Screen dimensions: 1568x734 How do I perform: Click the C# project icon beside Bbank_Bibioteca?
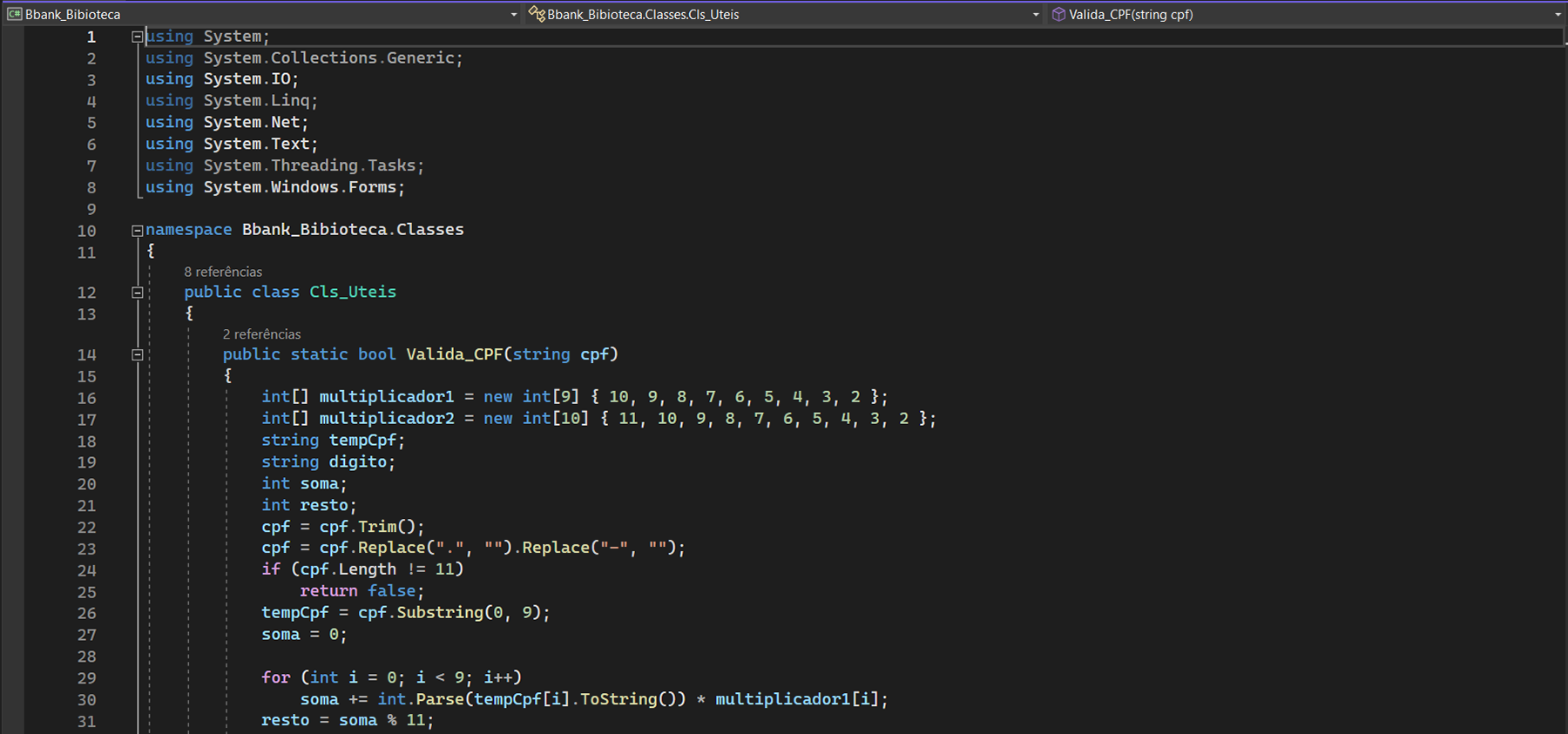coord(14,14)
